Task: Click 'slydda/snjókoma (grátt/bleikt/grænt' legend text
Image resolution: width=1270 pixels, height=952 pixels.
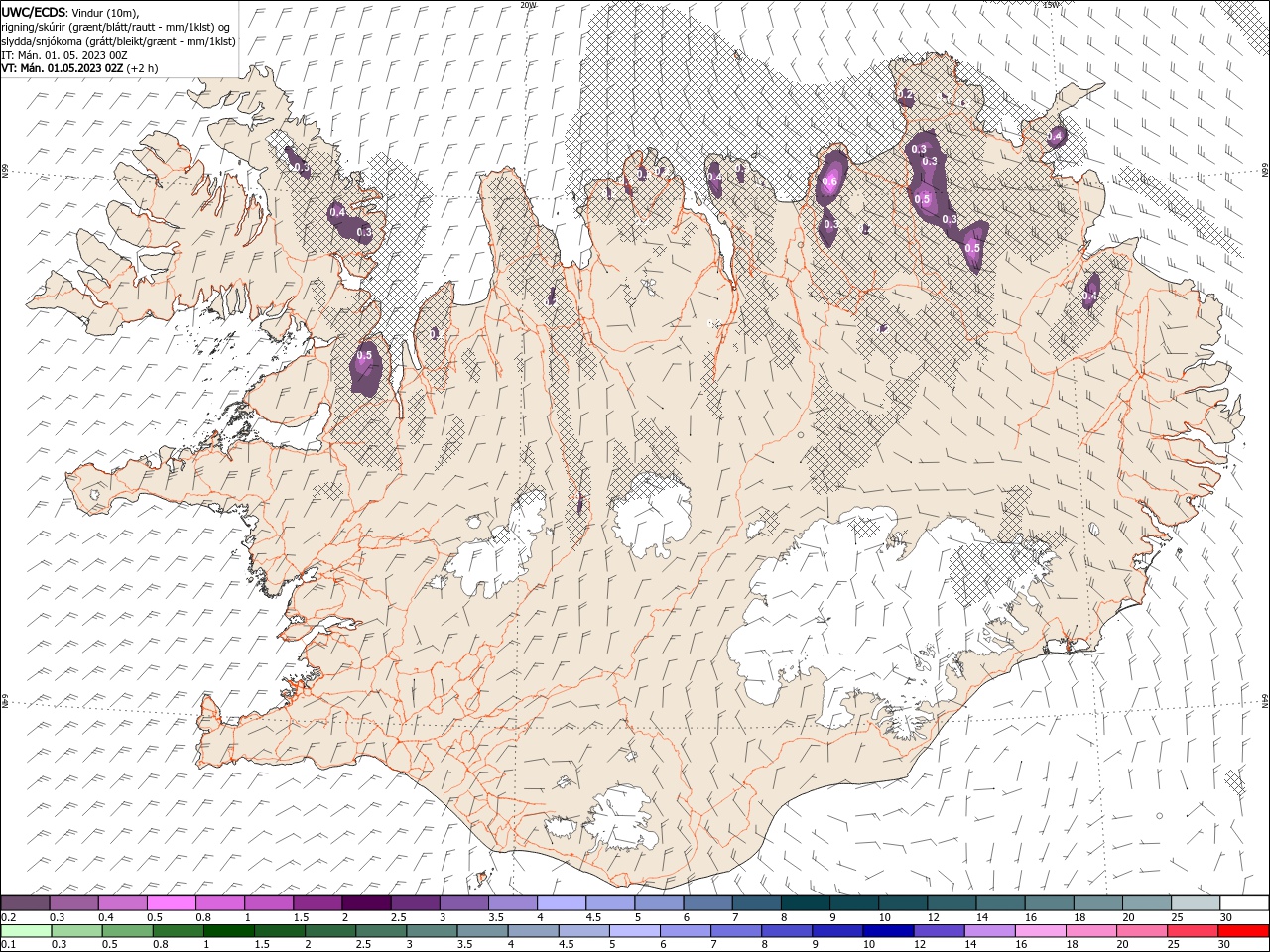Action: point(91,41)
